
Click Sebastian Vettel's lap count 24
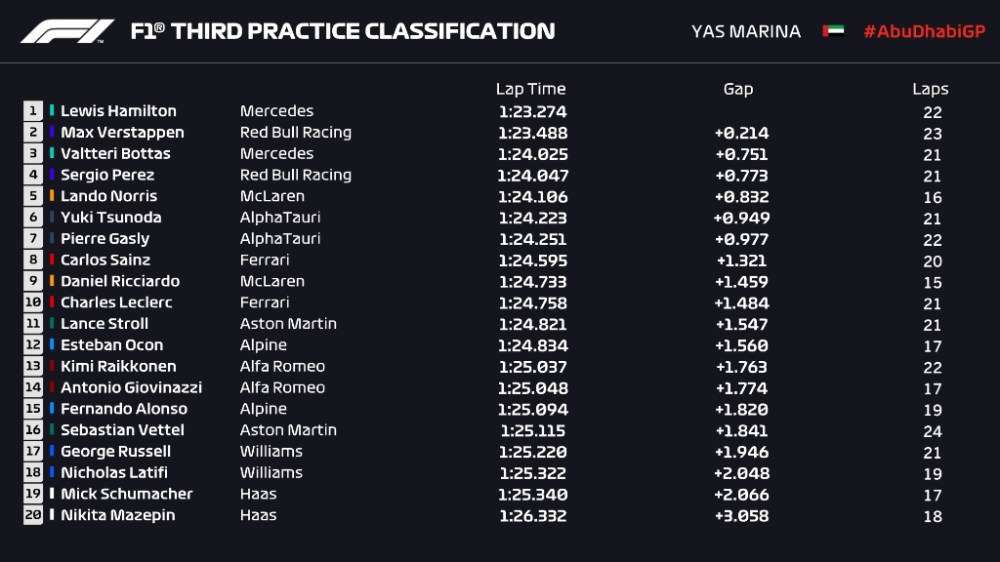pos(932,430)
